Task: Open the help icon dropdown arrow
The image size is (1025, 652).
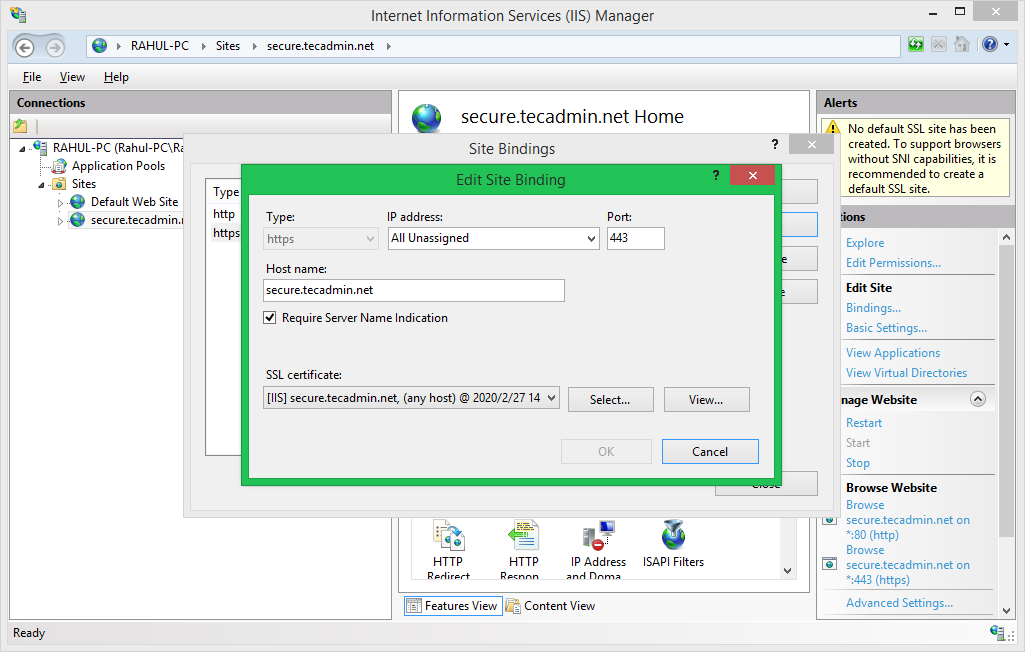Action: pyautogui.click(x=1007, y=44)
